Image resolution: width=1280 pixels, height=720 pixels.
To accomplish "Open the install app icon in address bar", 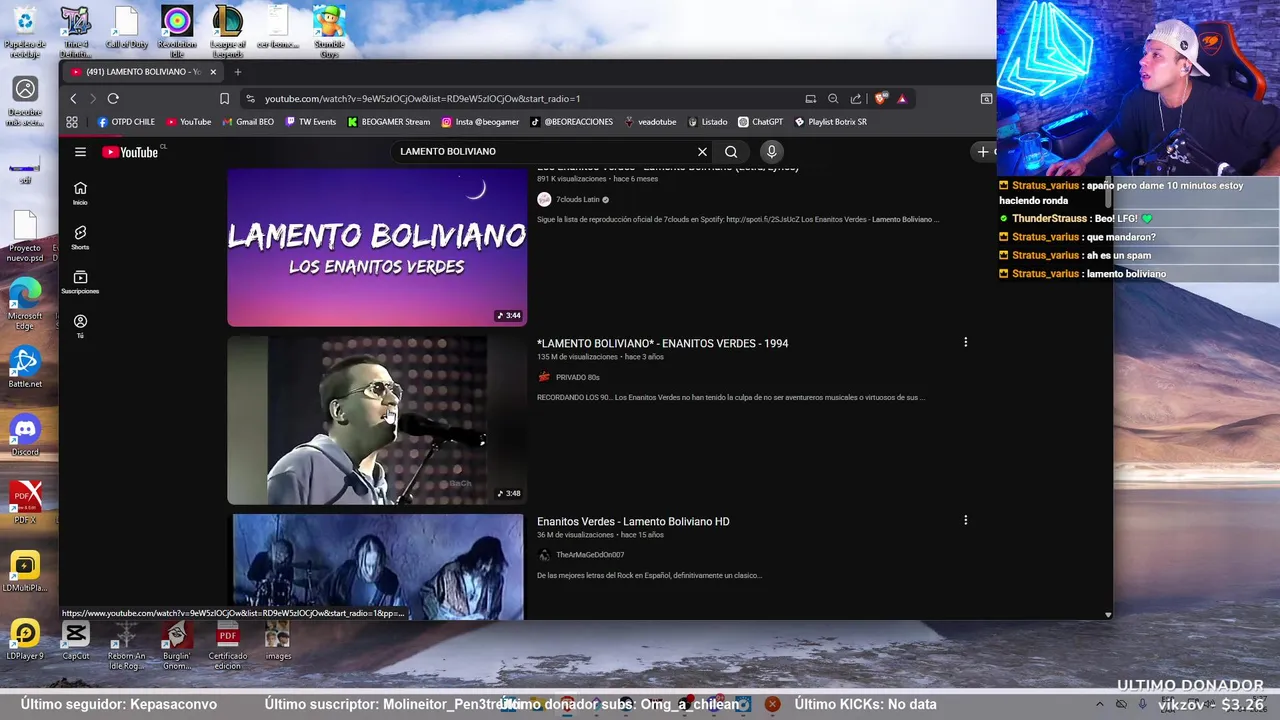I will [x=811, y=98].
